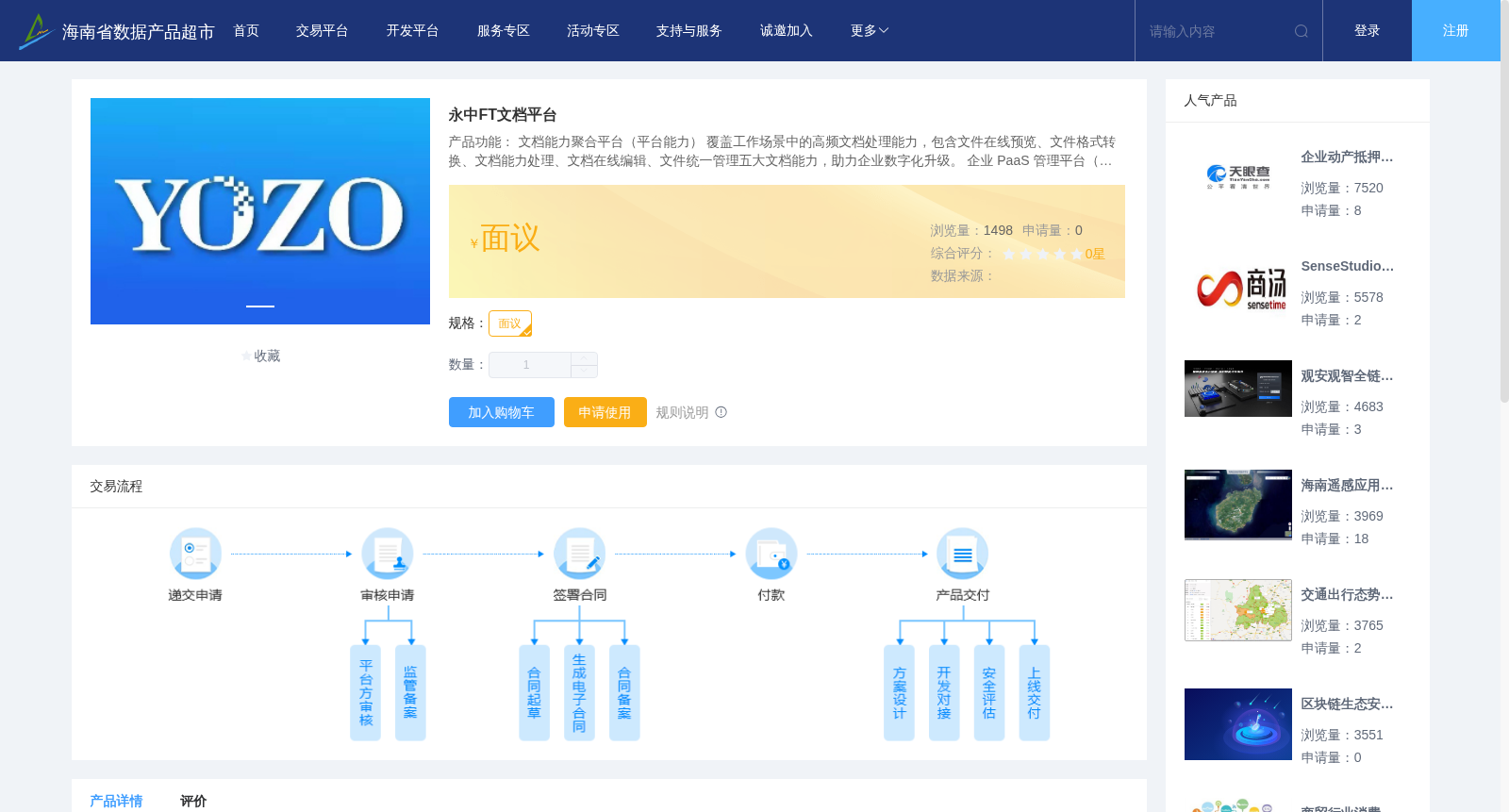Click the 规则说明 info icon

point(721,412)
